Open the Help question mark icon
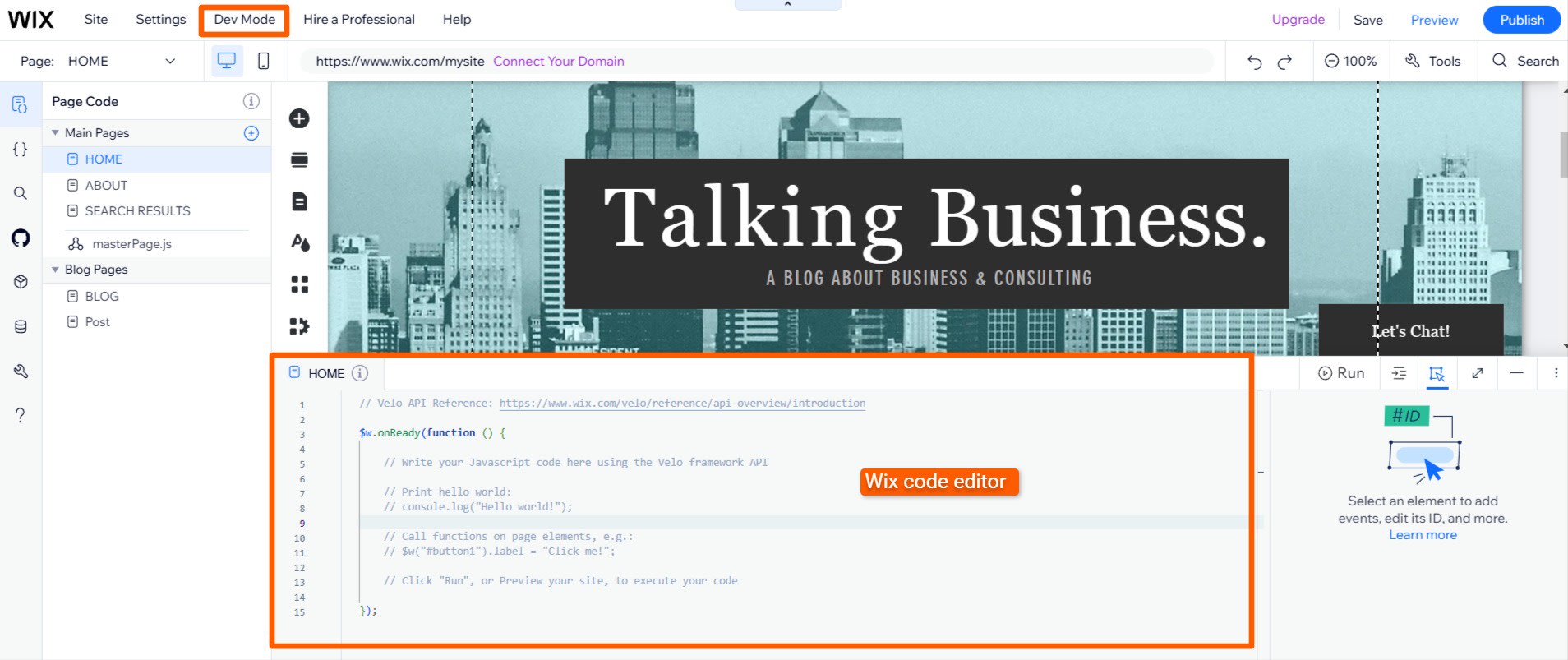This screenshot has width=1568, height=660. click(21, 415)
